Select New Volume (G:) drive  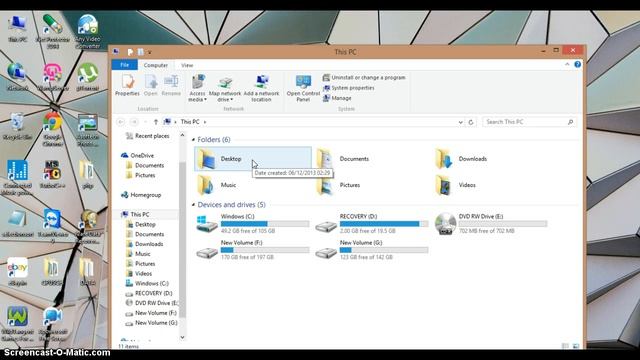[x=371, y=250]
